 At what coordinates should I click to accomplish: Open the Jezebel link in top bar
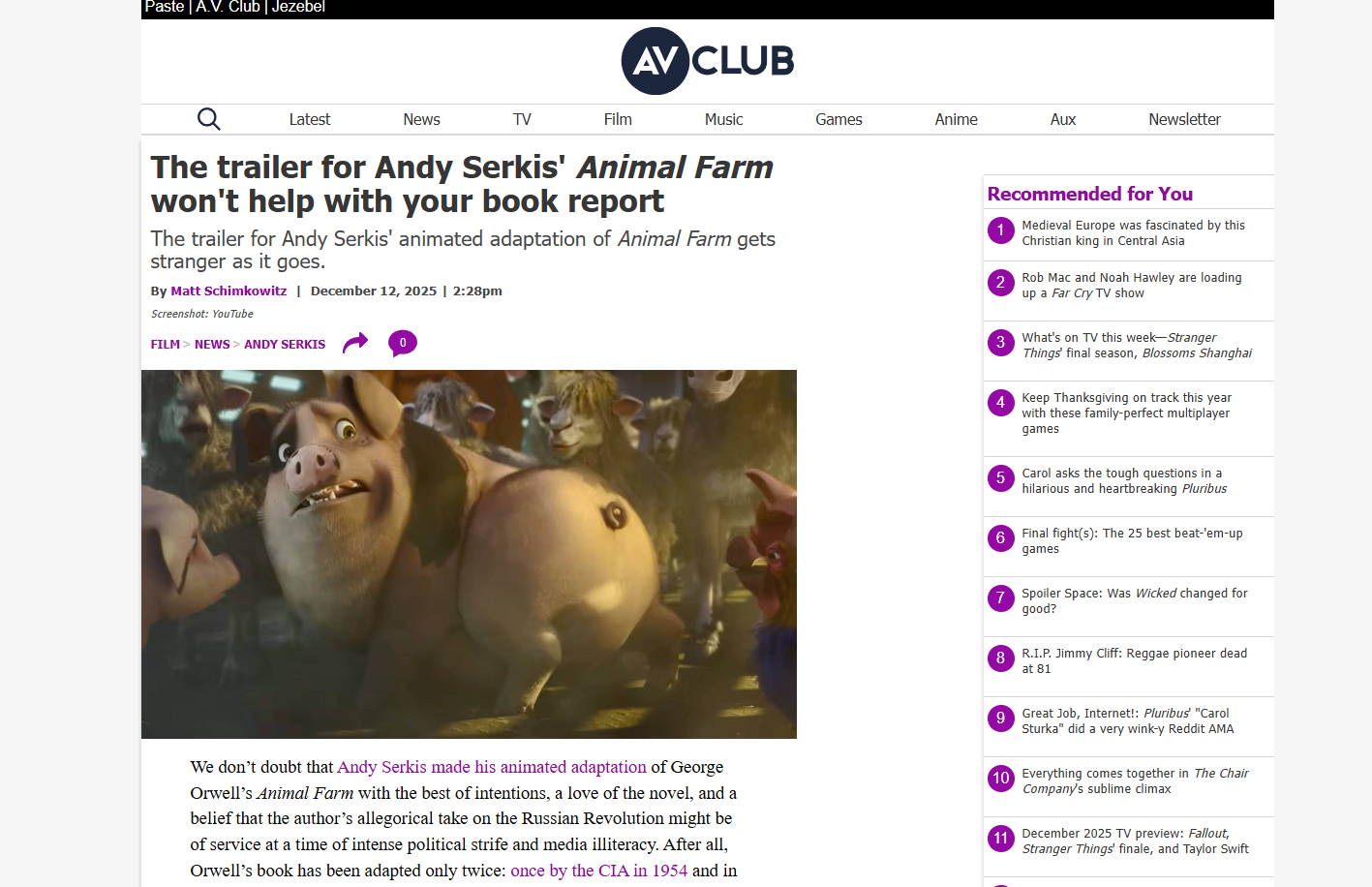(298, 7)
